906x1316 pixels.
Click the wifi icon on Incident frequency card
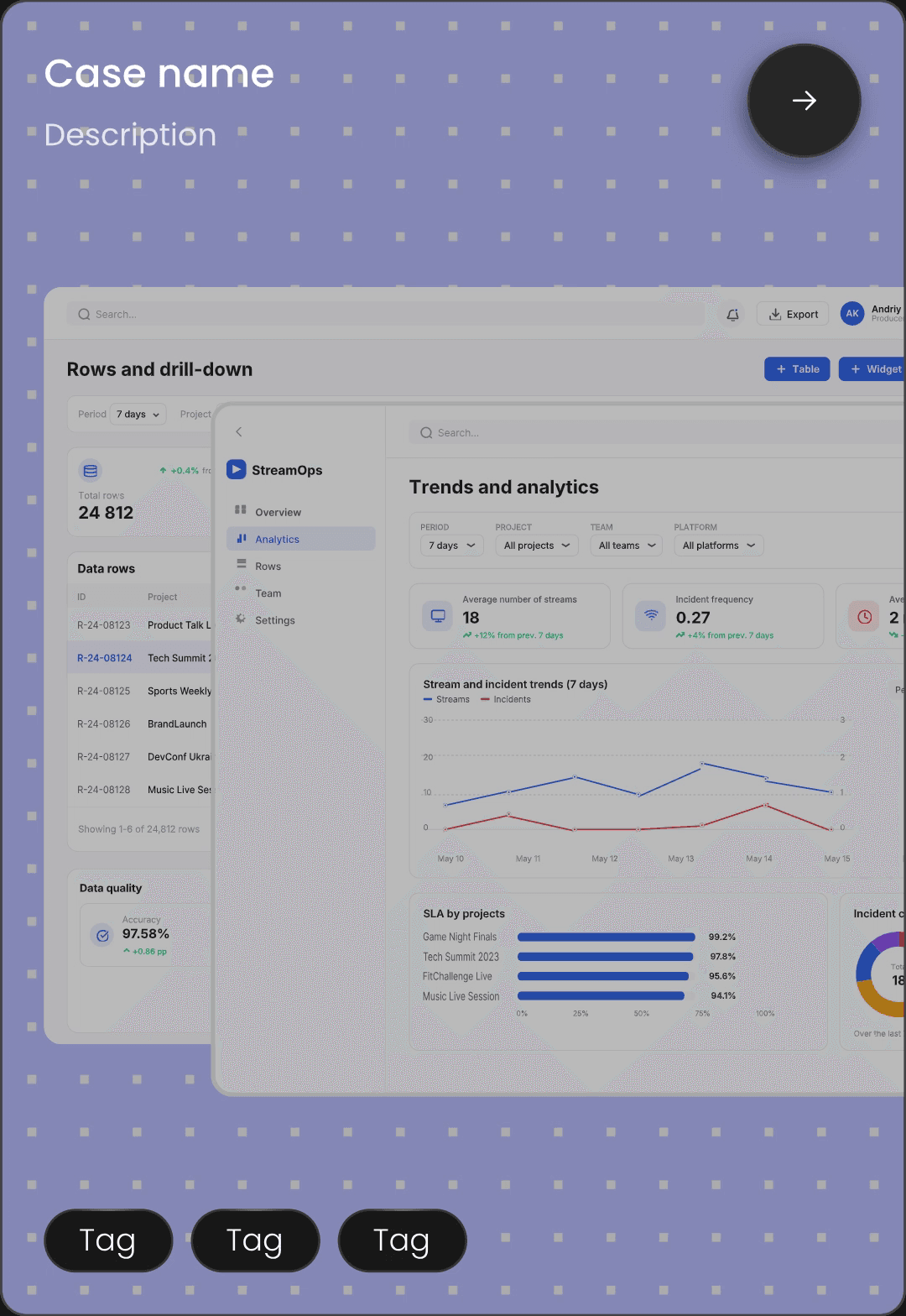[x=650, y=617]
